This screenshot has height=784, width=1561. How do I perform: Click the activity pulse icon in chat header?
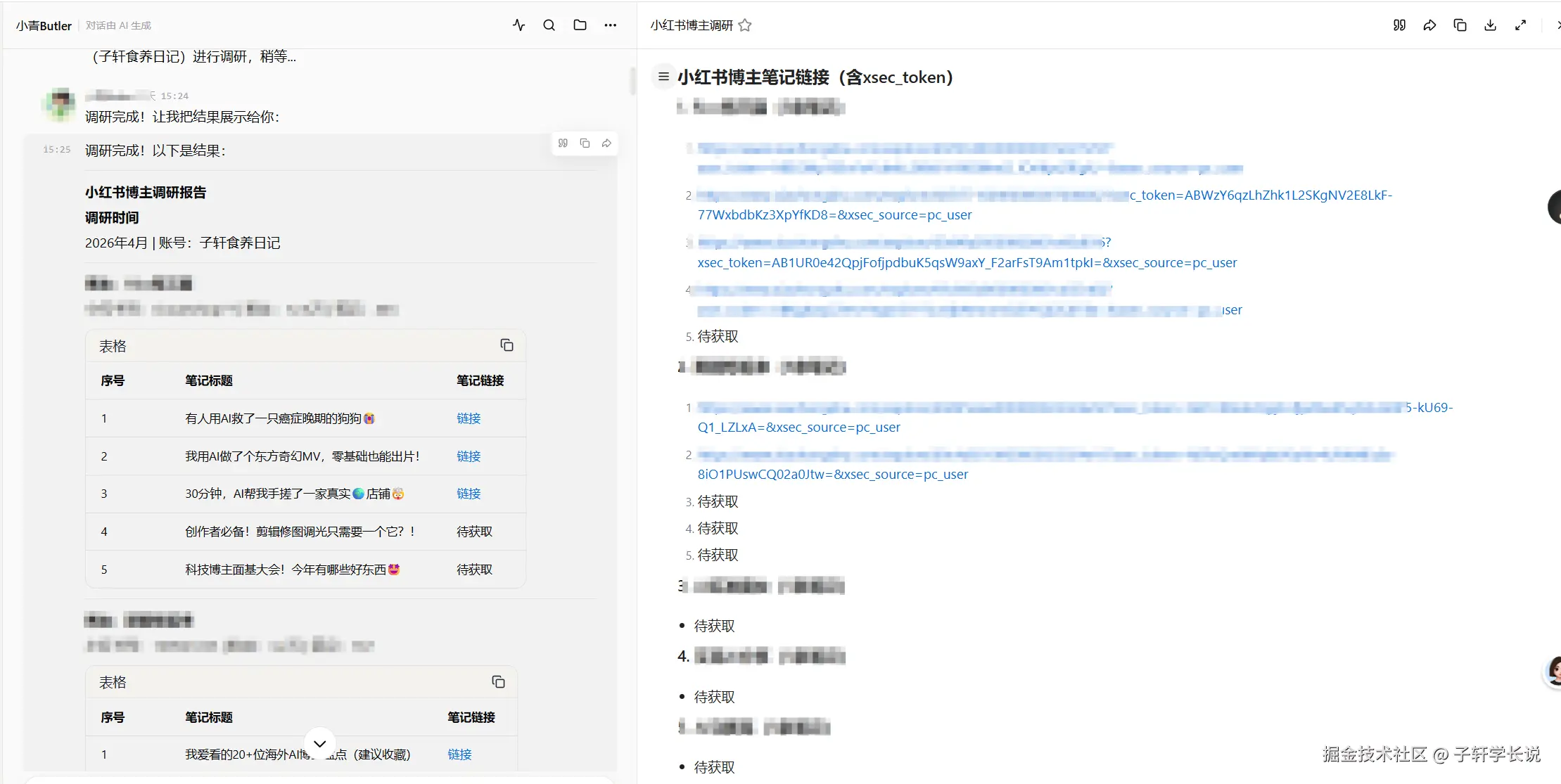(x=518, y=25)
